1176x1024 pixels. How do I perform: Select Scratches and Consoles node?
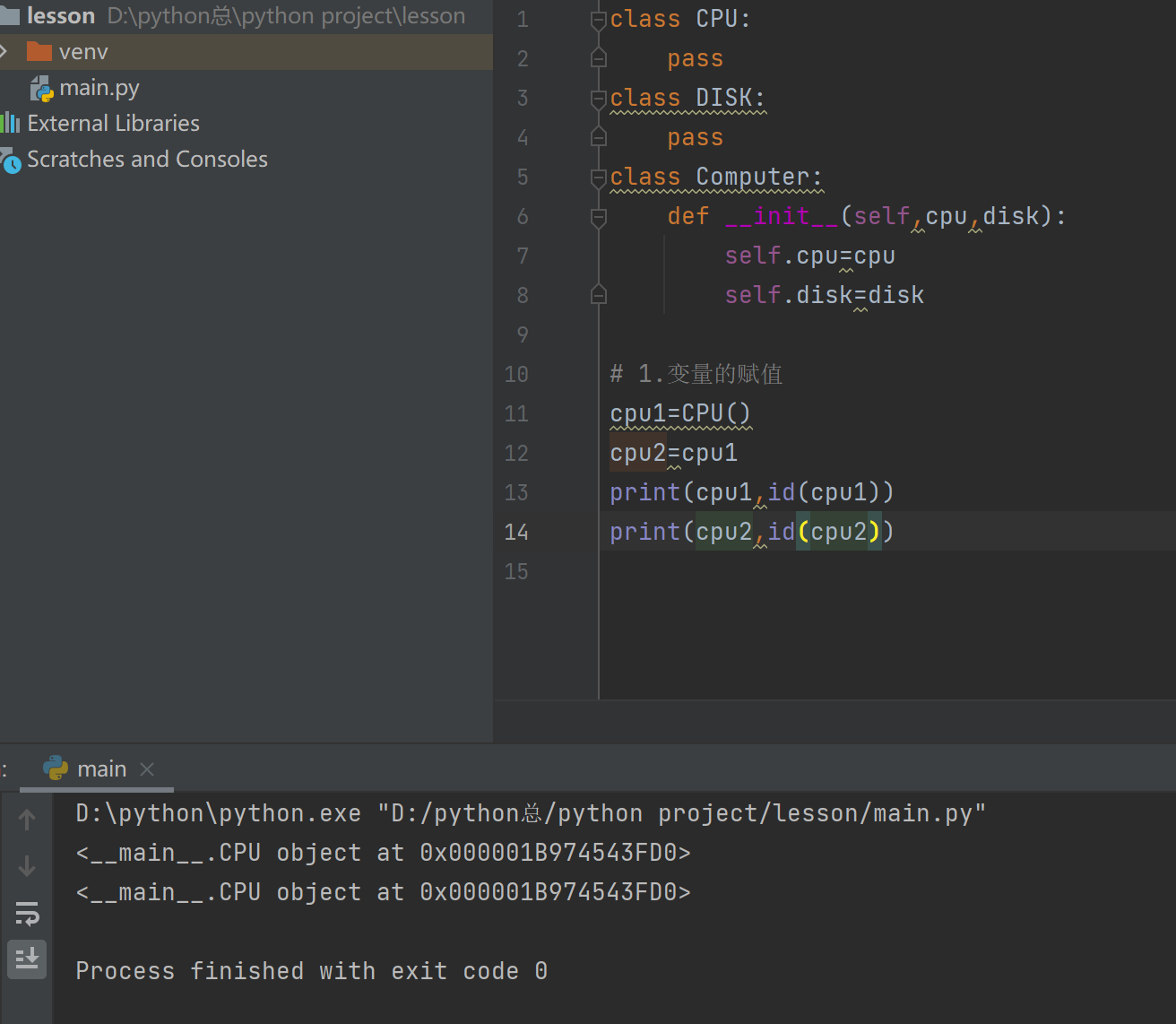coord(147,159)
